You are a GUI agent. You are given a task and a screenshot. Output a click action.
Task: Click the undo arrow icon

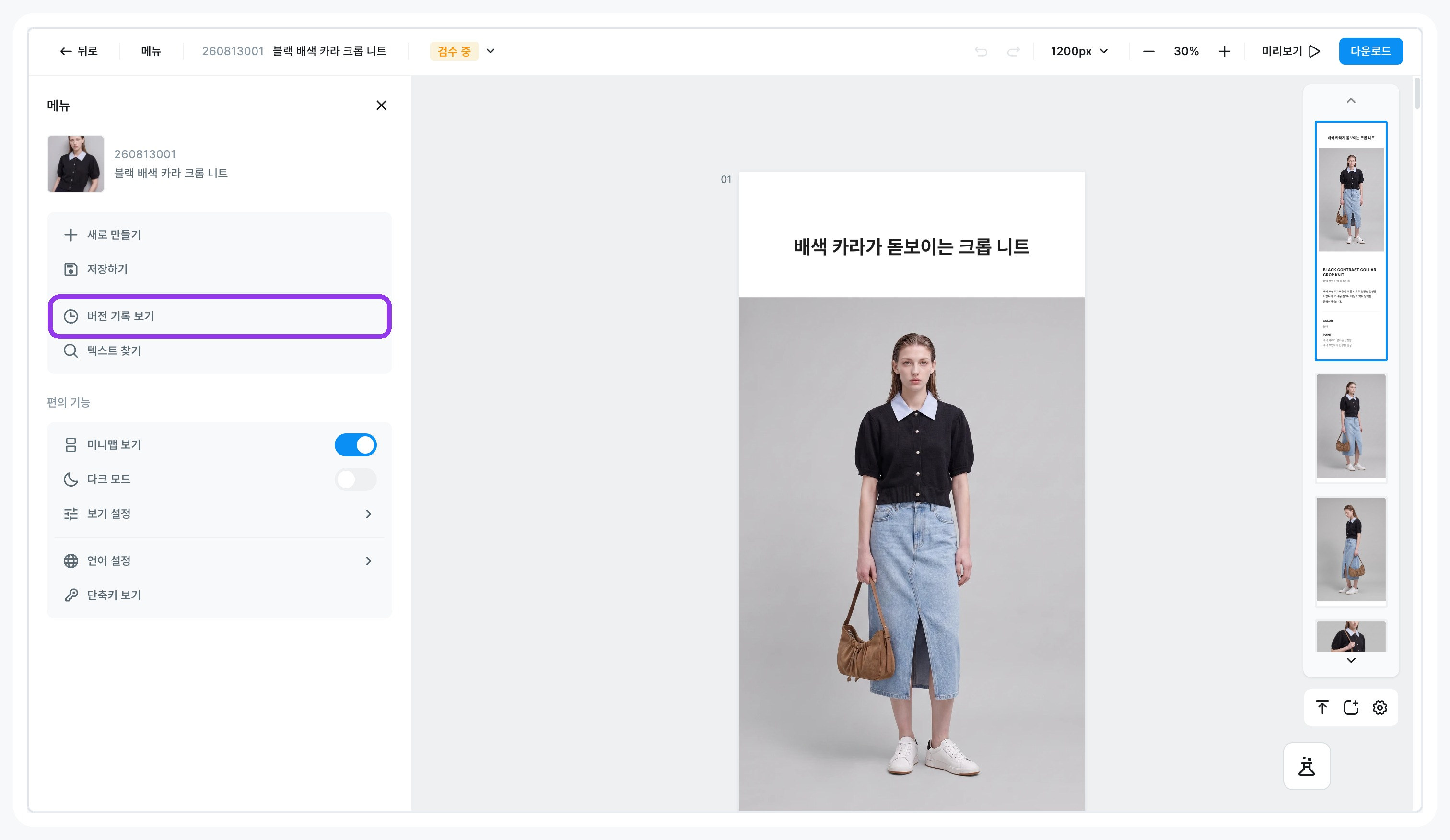coord(981,51)
